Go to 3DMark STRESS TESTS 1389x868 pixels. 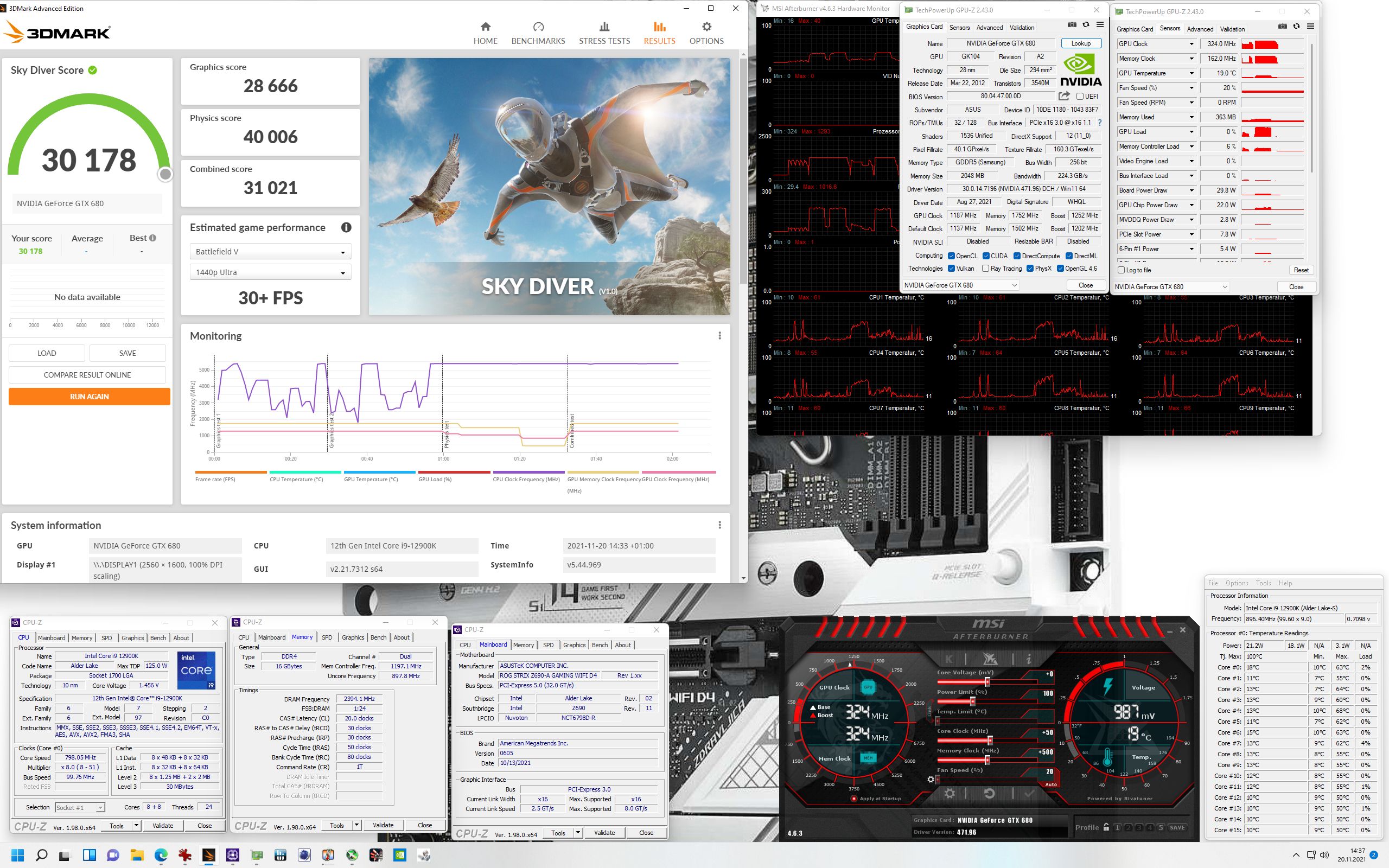tap(604, 33)
